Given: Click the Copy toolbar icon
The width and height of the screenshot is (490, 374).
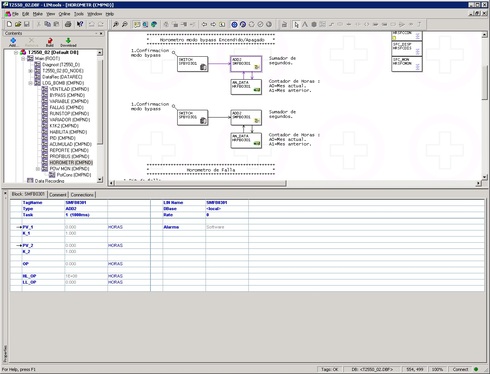Looking at the screenshot, I should (47, 24).
